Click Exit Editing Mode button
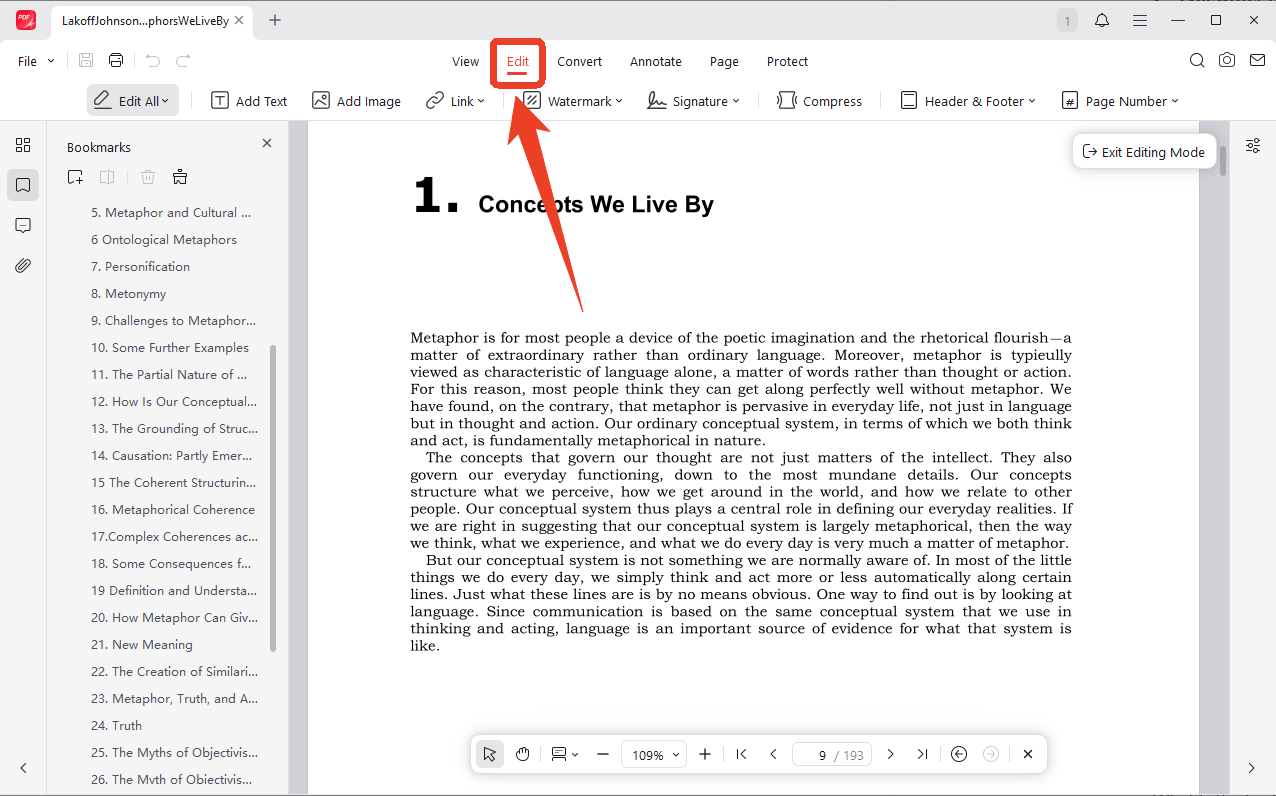1276x796 pixels. point(1144,152)
